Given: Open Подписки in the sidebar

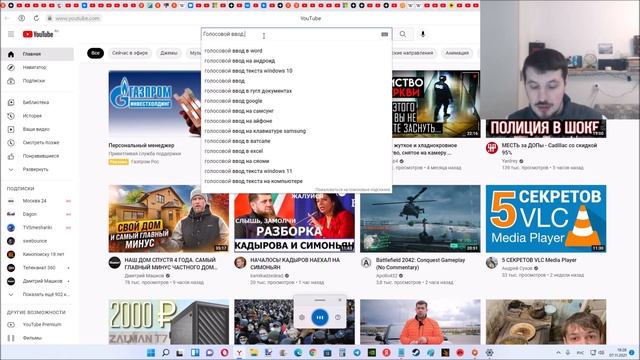Looking at the screenshot, I should tap(37, 81).
